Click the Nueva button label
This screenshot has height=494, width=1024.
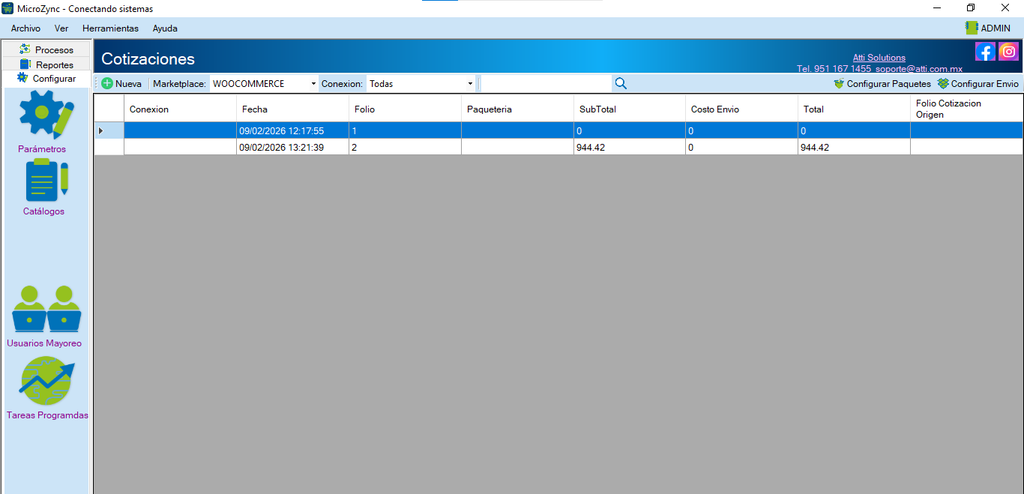[128, 84]
